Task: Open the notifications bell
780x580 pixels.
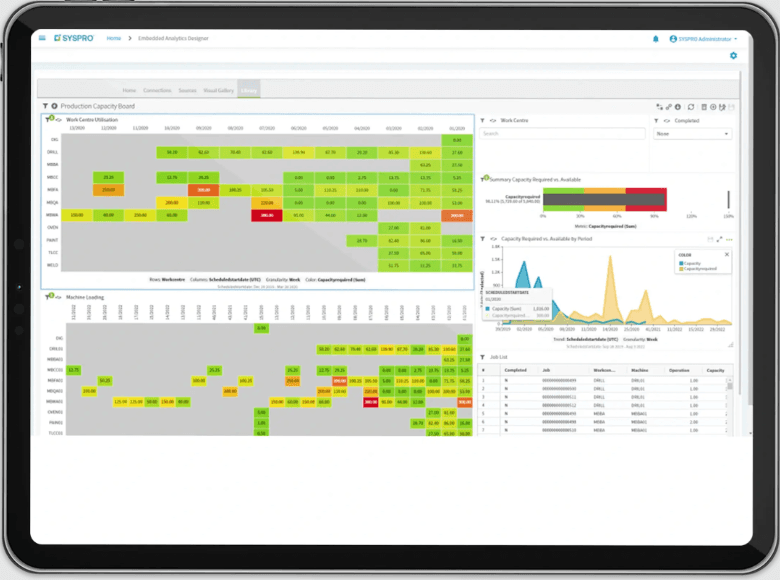Action: tap(656, 39)
